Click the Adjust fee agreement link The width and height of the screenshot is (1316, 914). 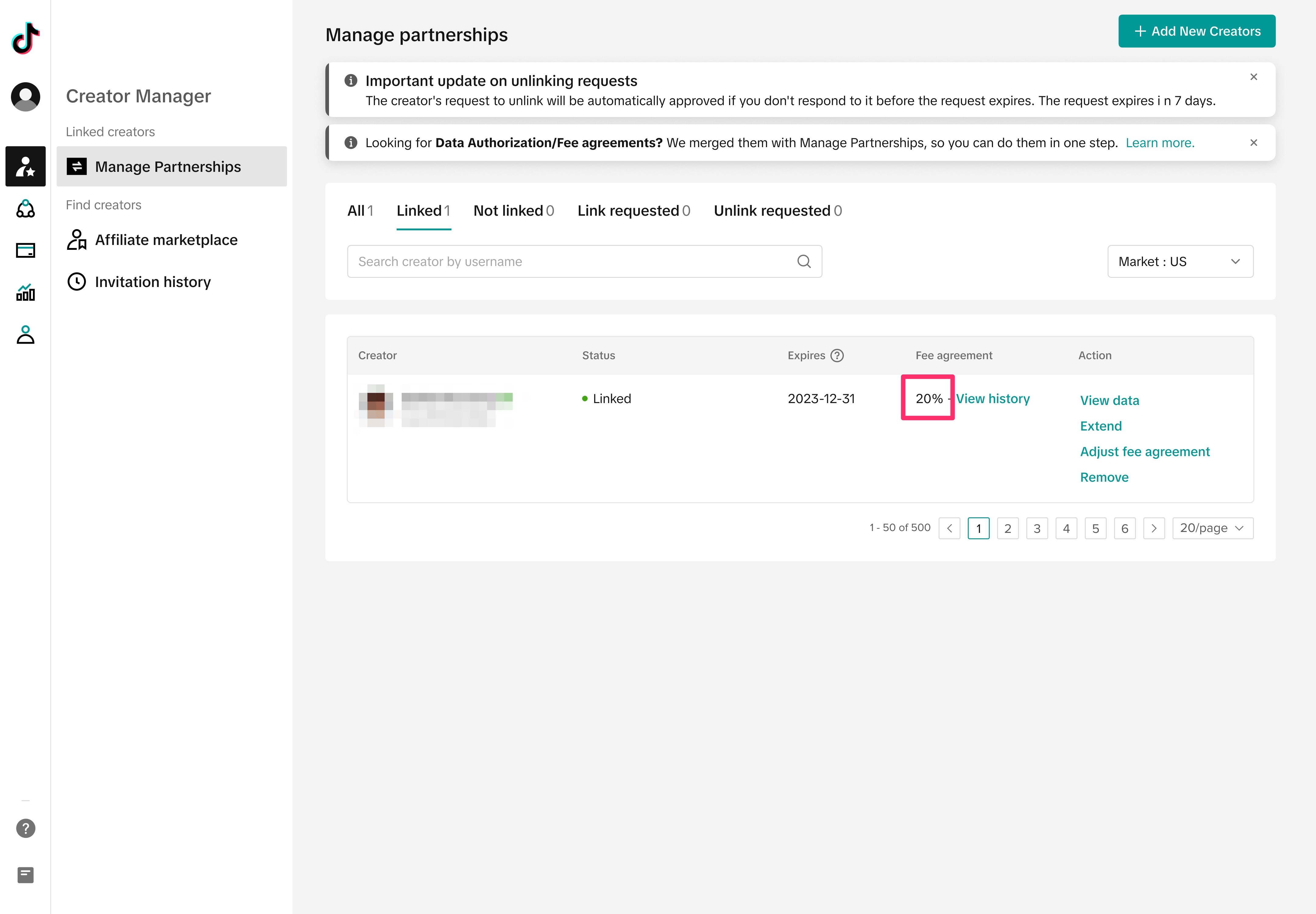tap(1144, 452)
